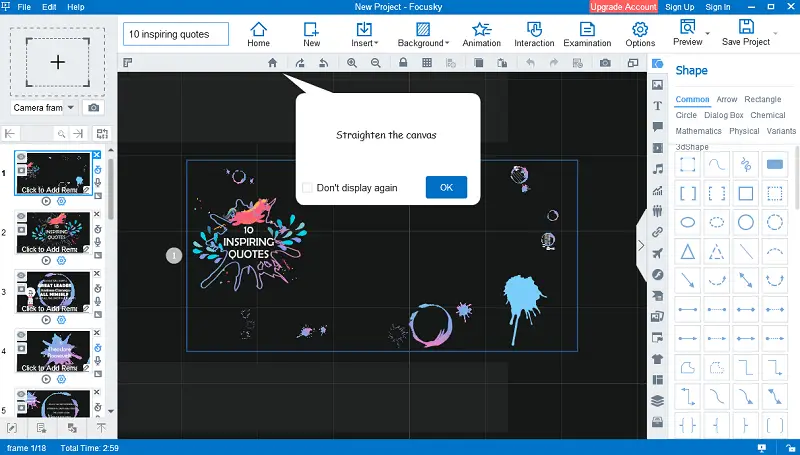Click the camera icon beside Camera frame

point(93,108)
